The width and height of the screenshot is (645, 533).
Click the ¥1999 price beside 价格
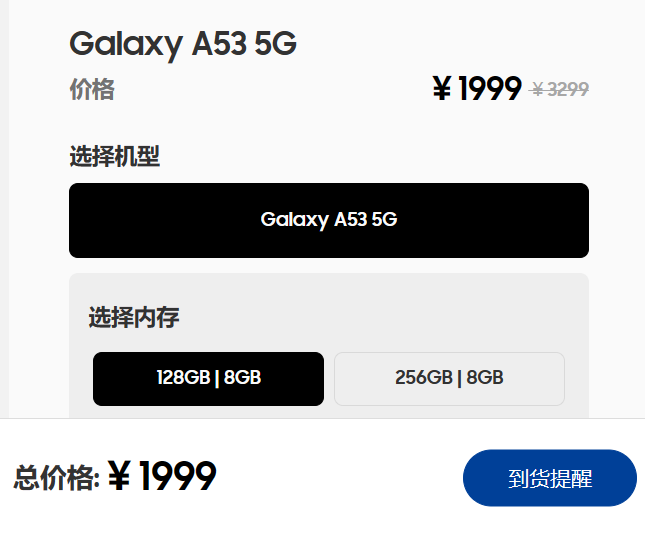coord(477,90)
